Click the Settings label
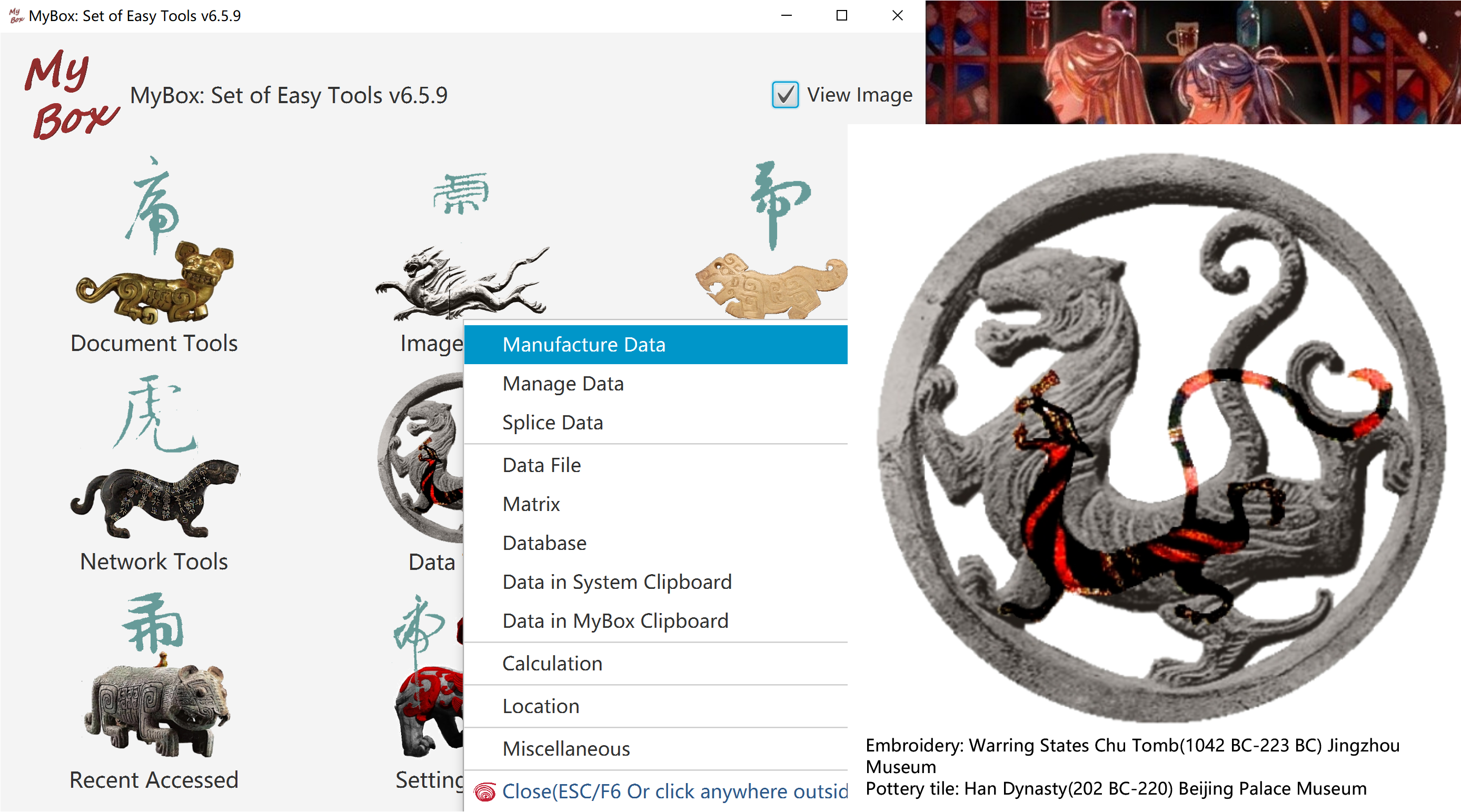The width and height of the screenshot is (1461, 812). pyautogui.click(x=430, y=780)
